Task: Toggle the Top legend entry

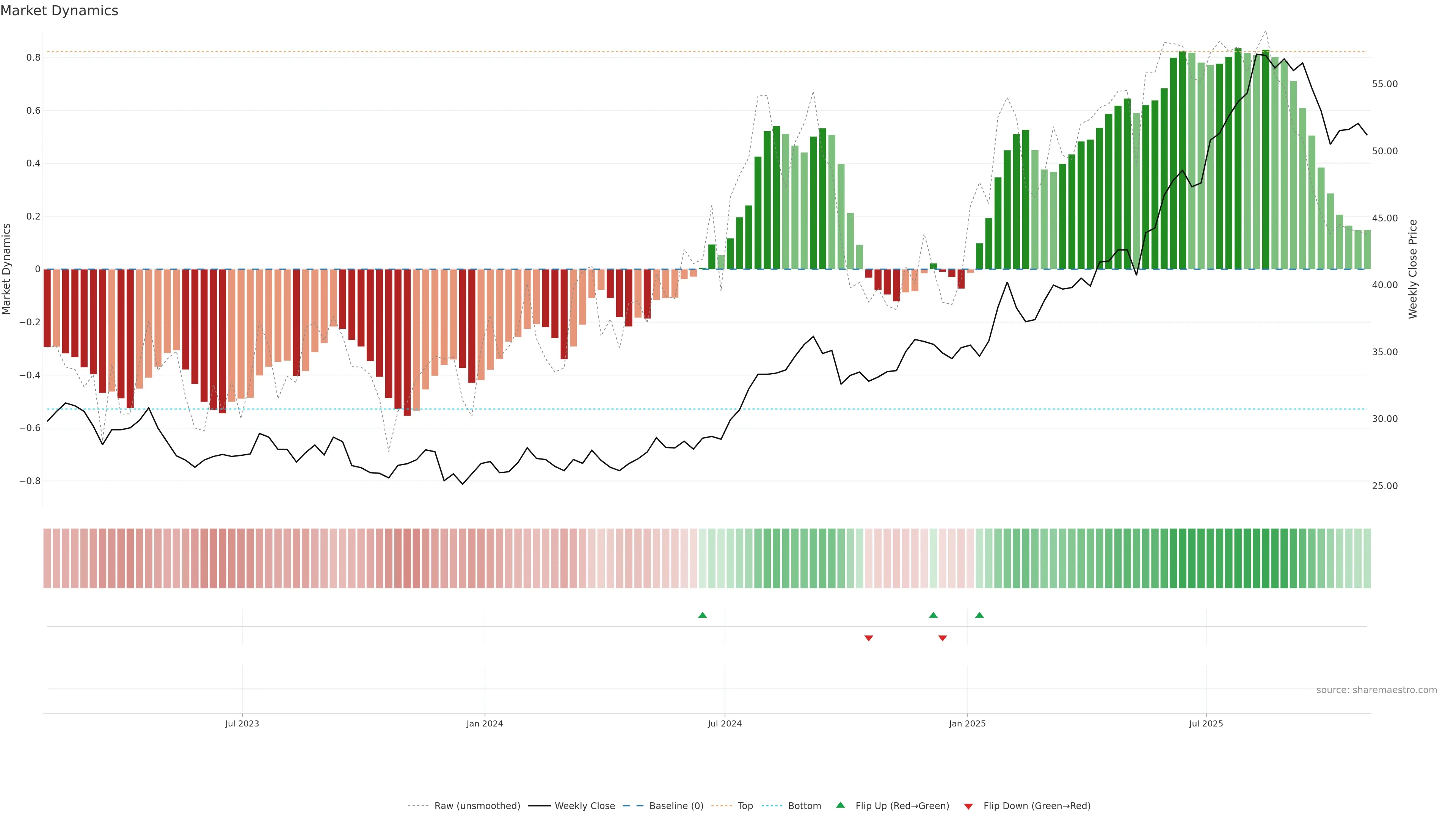Action: tap(745, 806)
